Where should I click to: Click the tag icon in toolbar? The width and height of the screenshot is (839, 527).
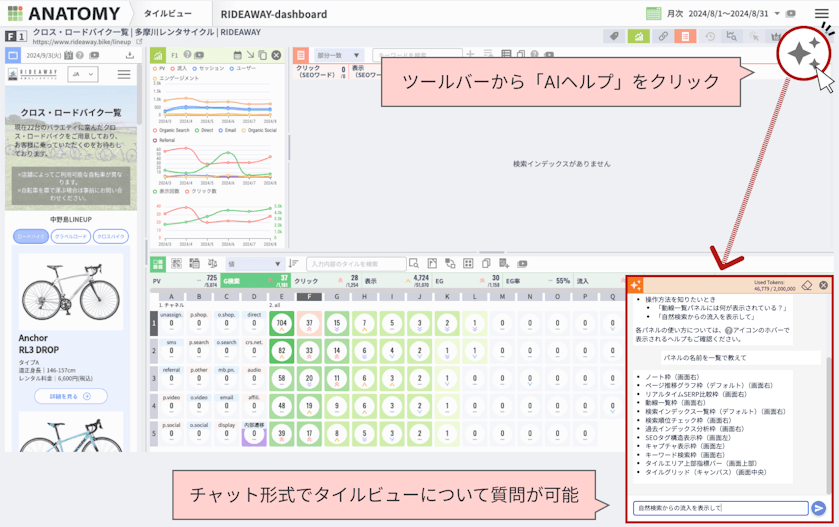click(614, 36)
